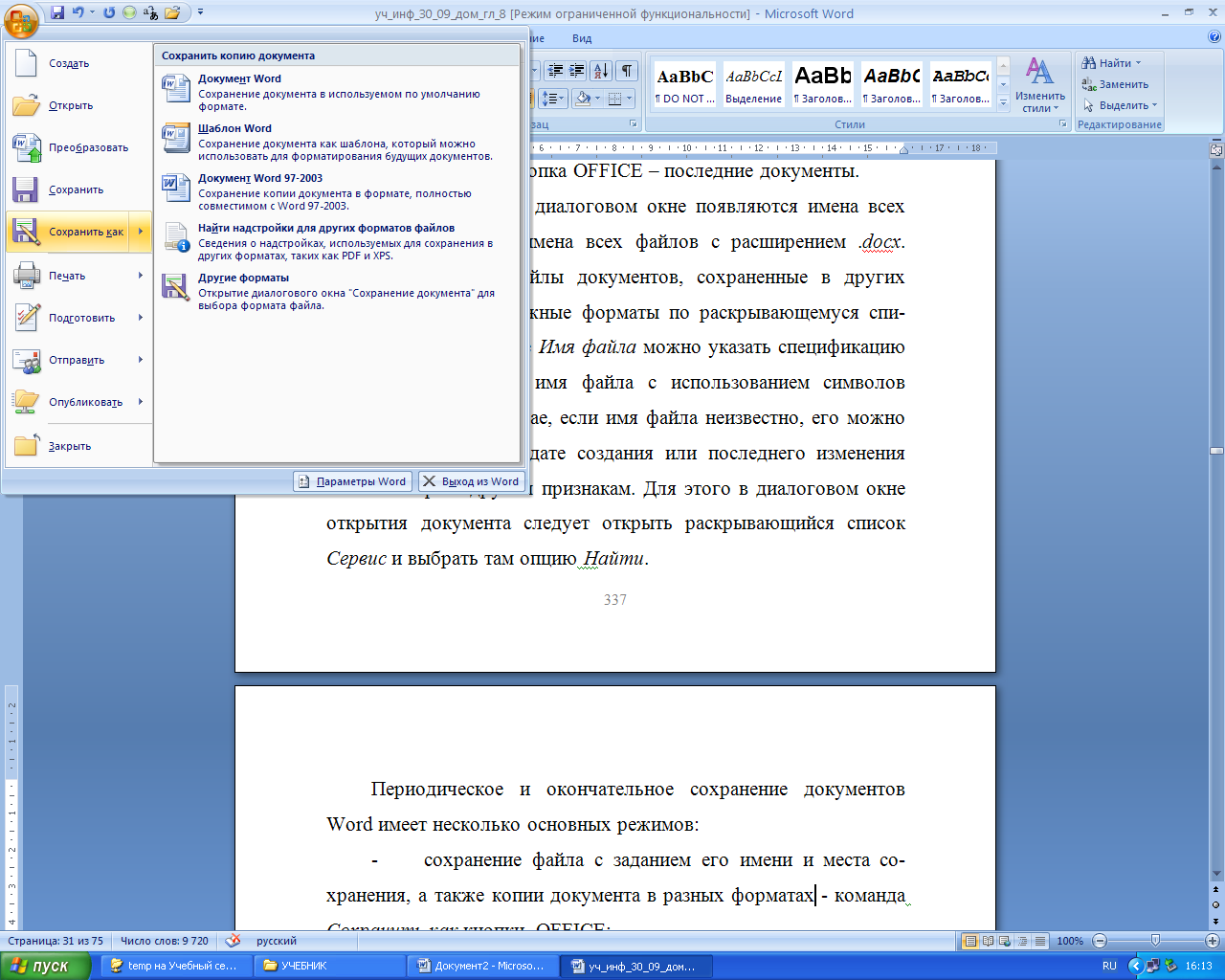1225x980 pixels.
Task: Choose Открыть in the Office menu
Action: pyautogui.click(x=78, y=106)
